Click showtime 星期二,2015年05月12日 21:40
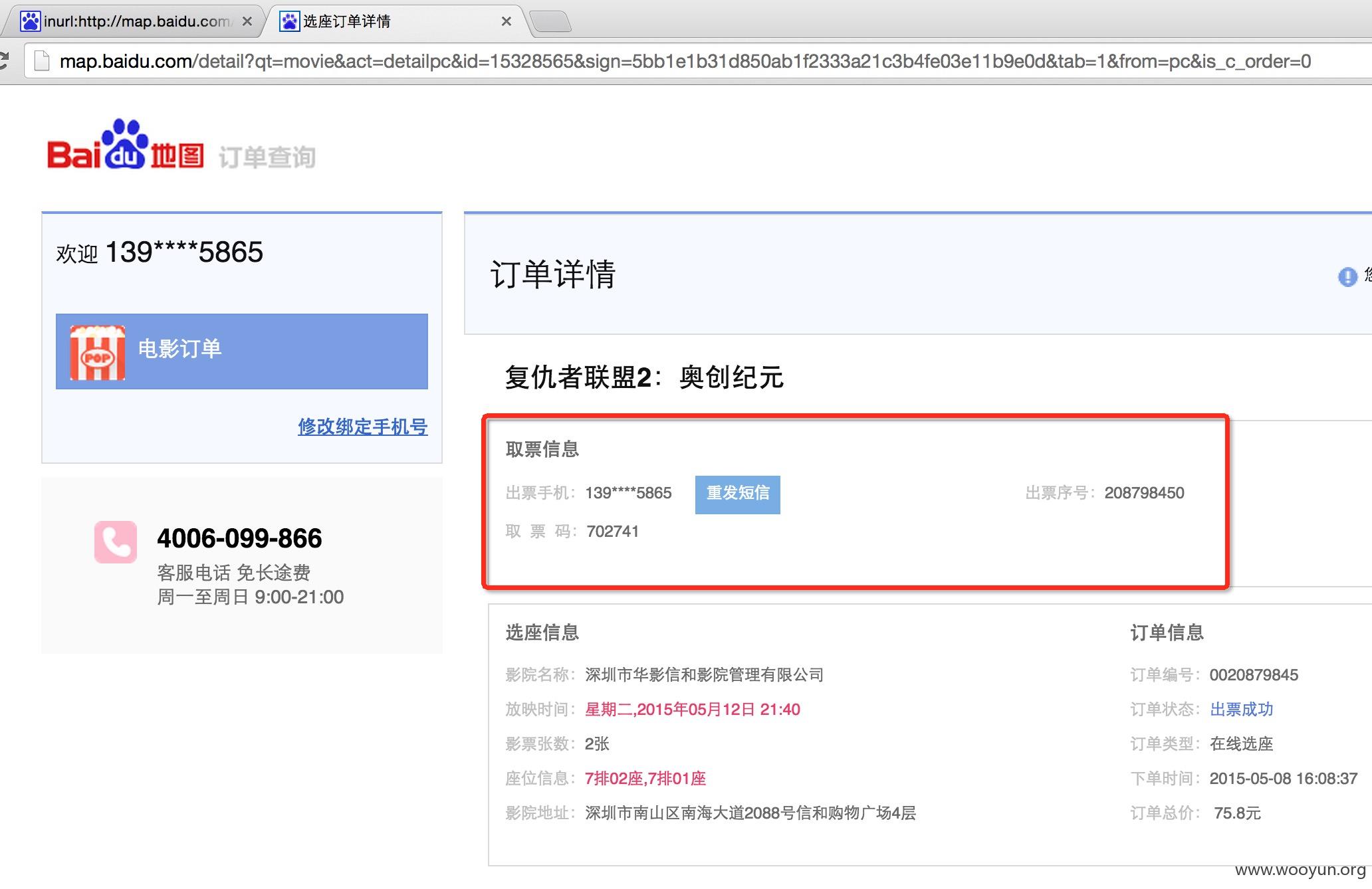This screenshot has height=889, width=1372. 693,710
